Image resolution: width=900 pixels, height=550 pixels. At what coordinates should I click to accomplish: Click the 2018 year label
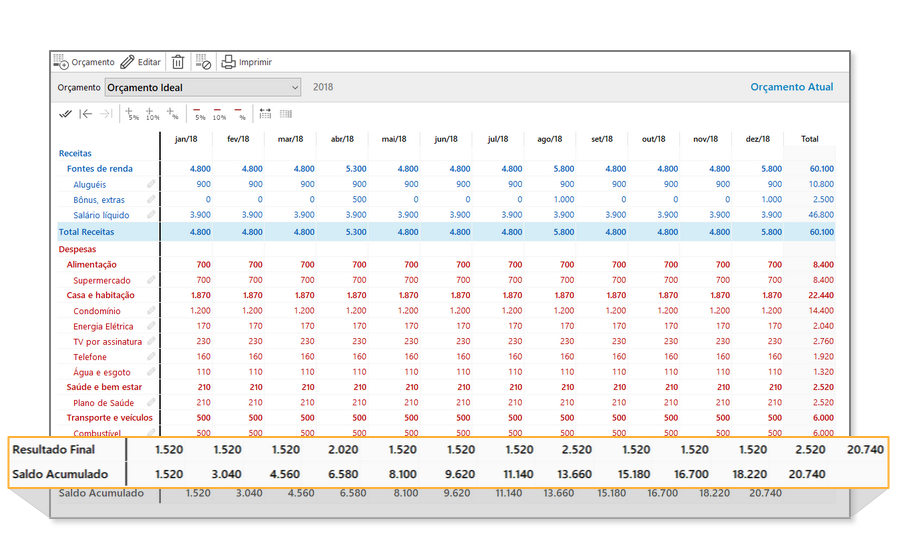(323, 87)
